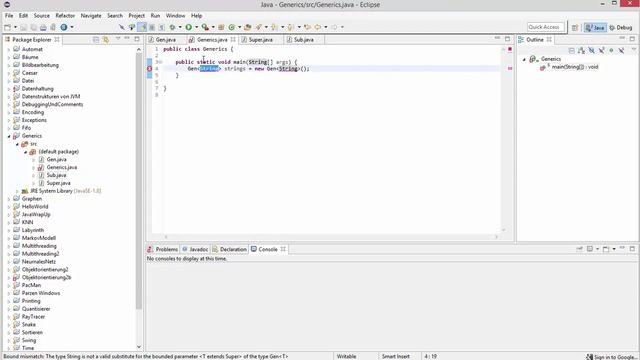The width and height of the screenshot is (640, 360).
Task: Click Collapse All icon in Package Explorer
Action: tap(96, 39)
